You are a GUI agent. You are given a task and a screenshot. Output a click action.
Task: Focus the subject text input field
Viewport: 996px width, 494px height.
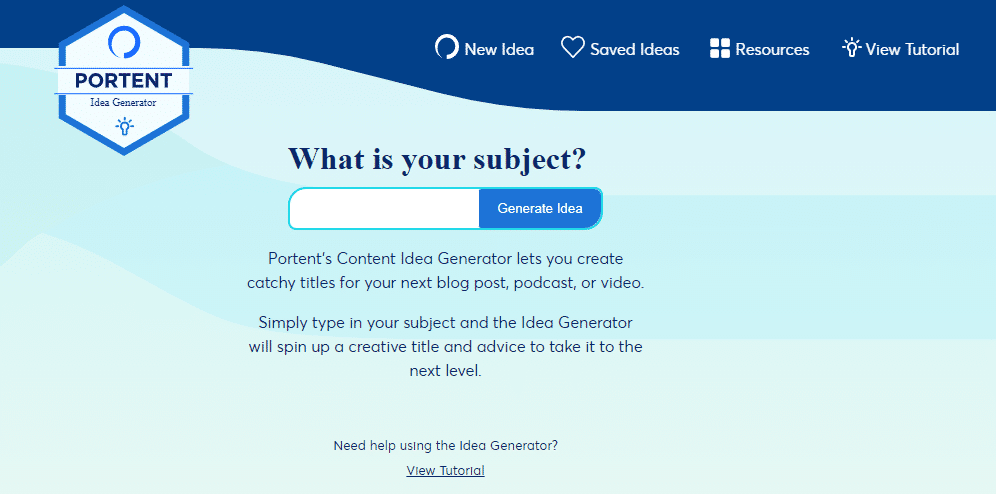click(385, 209)
